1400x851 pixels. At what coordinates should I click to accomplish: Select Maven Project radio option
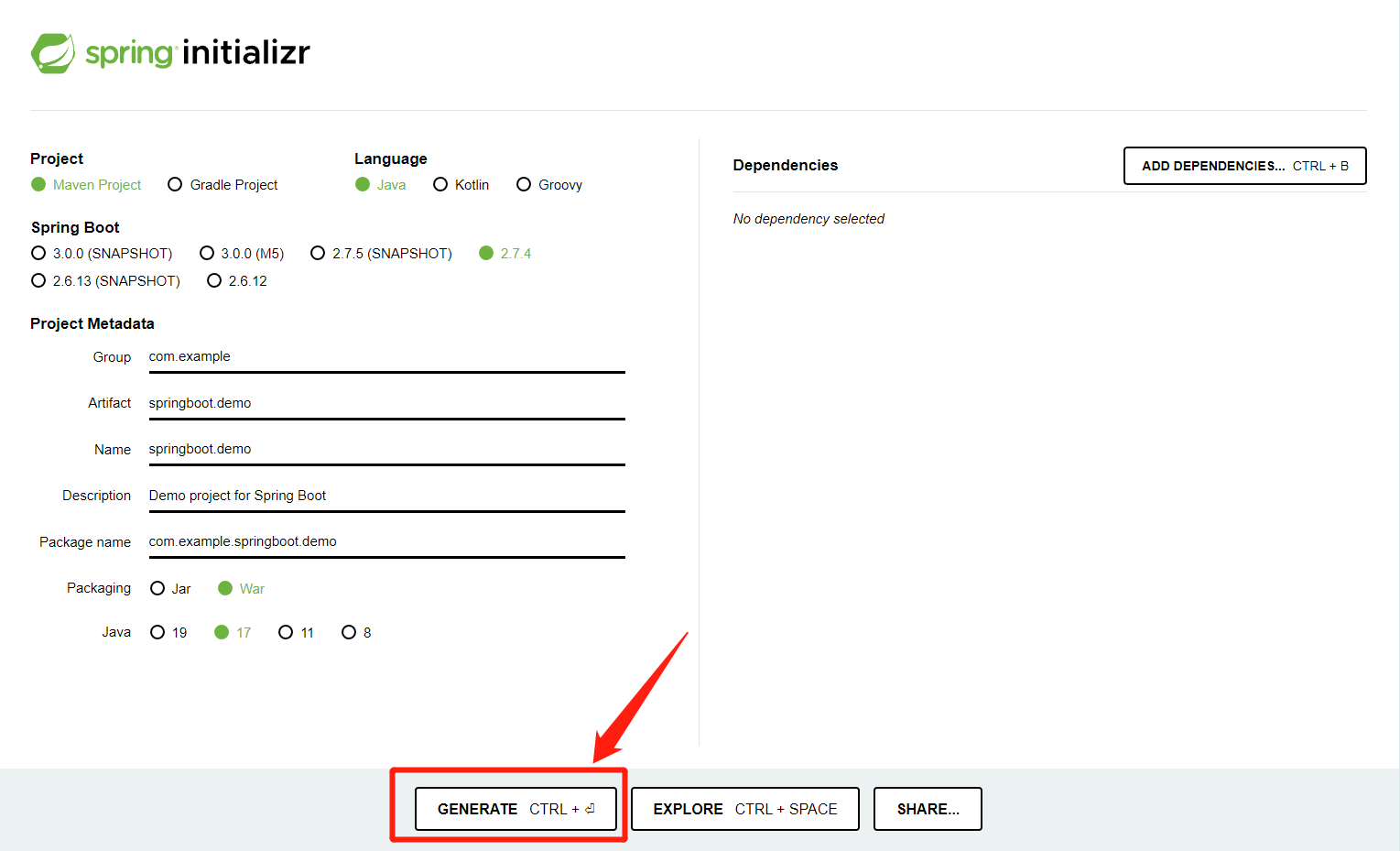(x=86, y=185)
